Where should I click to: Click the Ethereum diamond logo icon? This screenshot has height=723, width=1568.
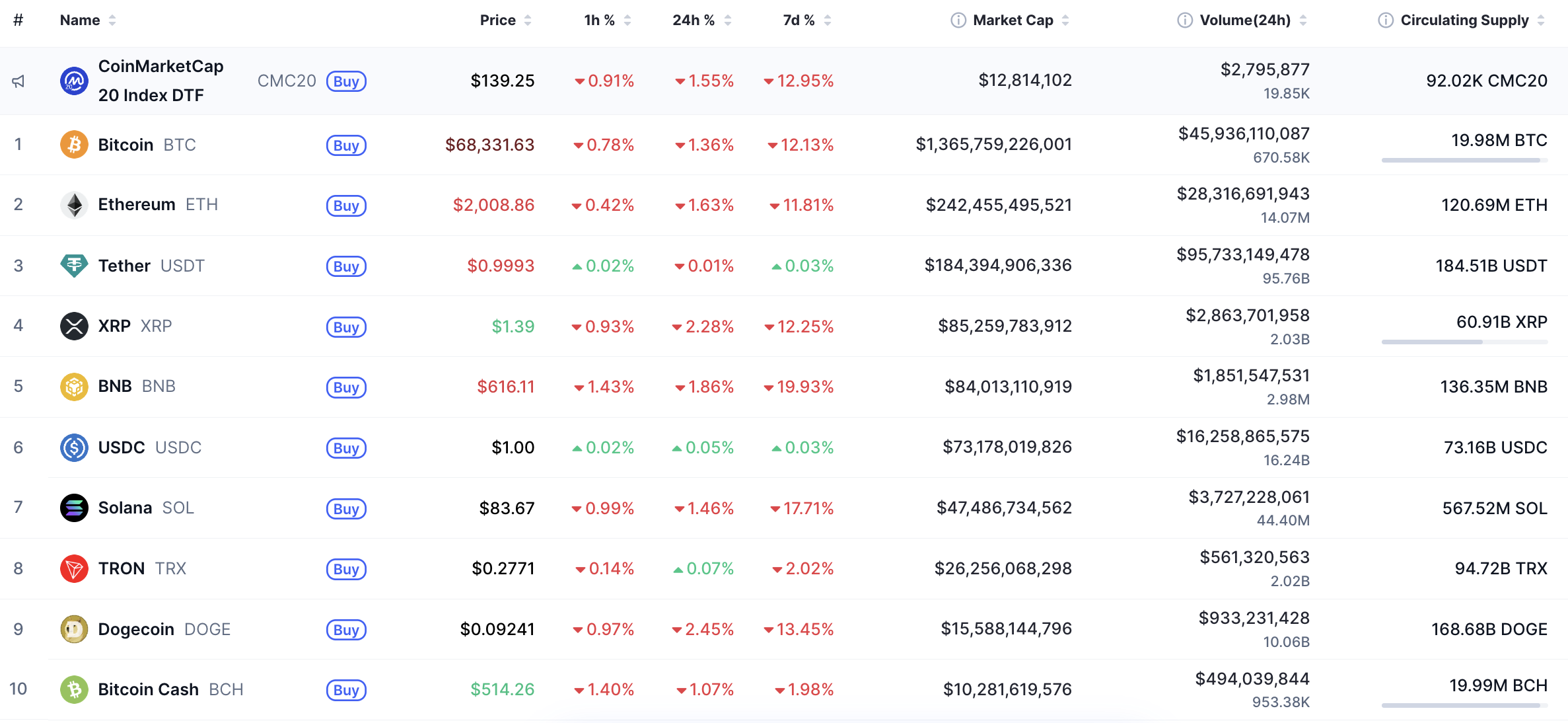[x=74, y=205]
